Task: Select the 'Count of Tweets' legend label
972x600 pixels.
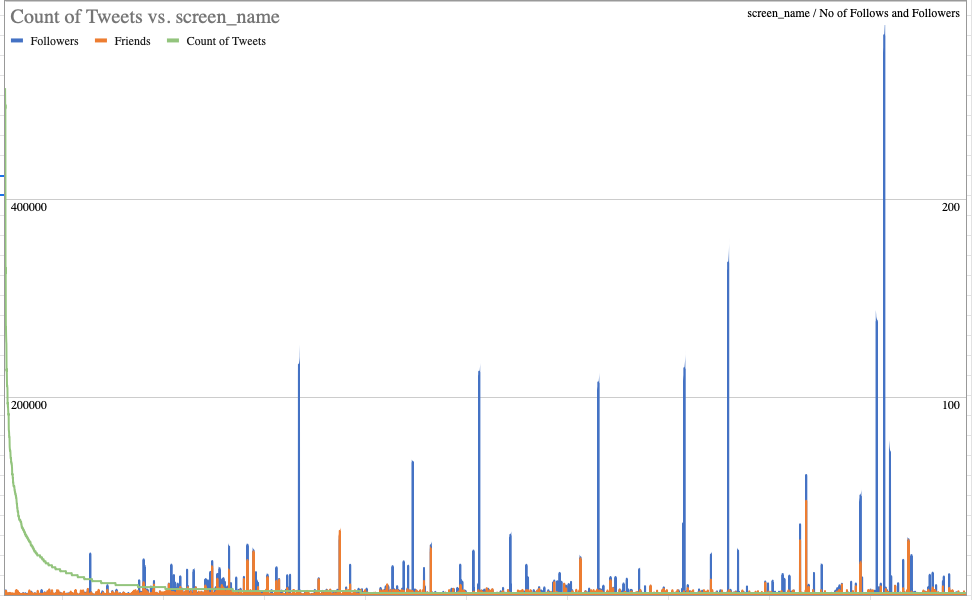Action: point(226,41)
